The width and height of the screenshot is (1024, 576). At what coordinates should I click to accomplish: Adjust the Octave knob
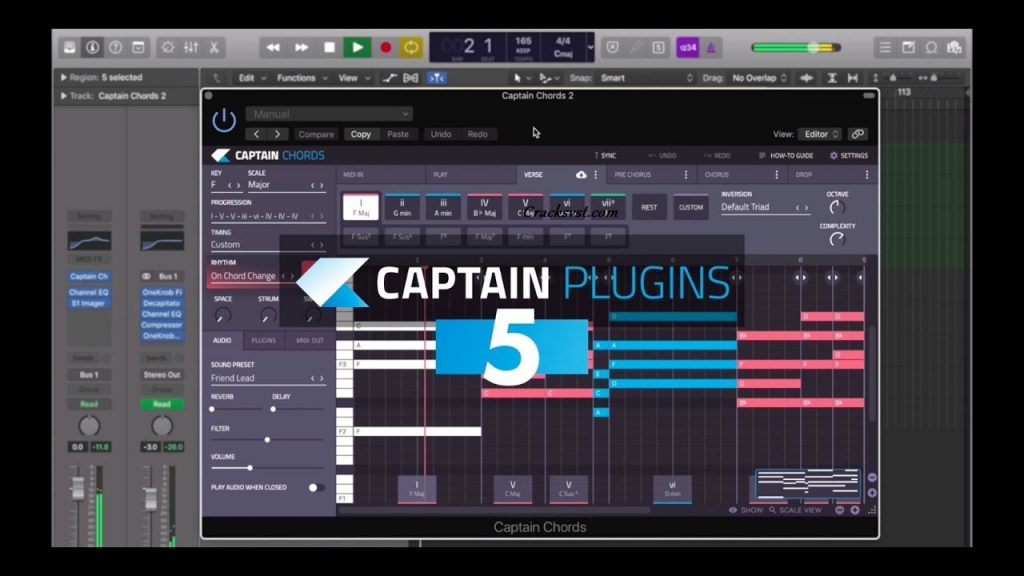(x=837, y=208)
